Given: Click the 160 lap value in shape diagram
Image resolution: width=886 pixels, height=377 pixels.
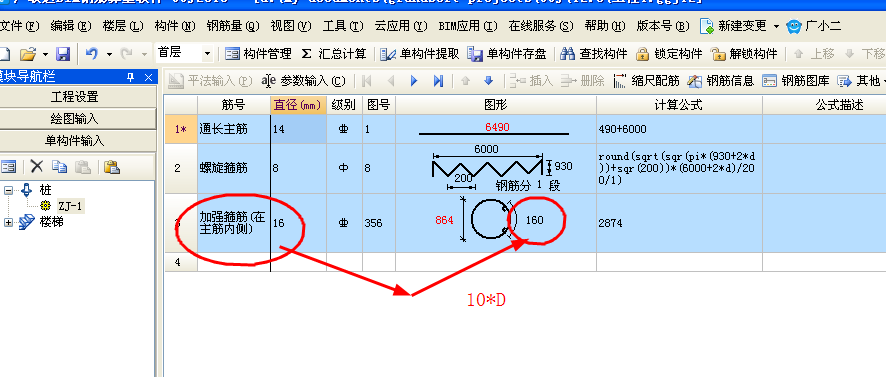Looking at the screenshot, I should tap(535, 220).
